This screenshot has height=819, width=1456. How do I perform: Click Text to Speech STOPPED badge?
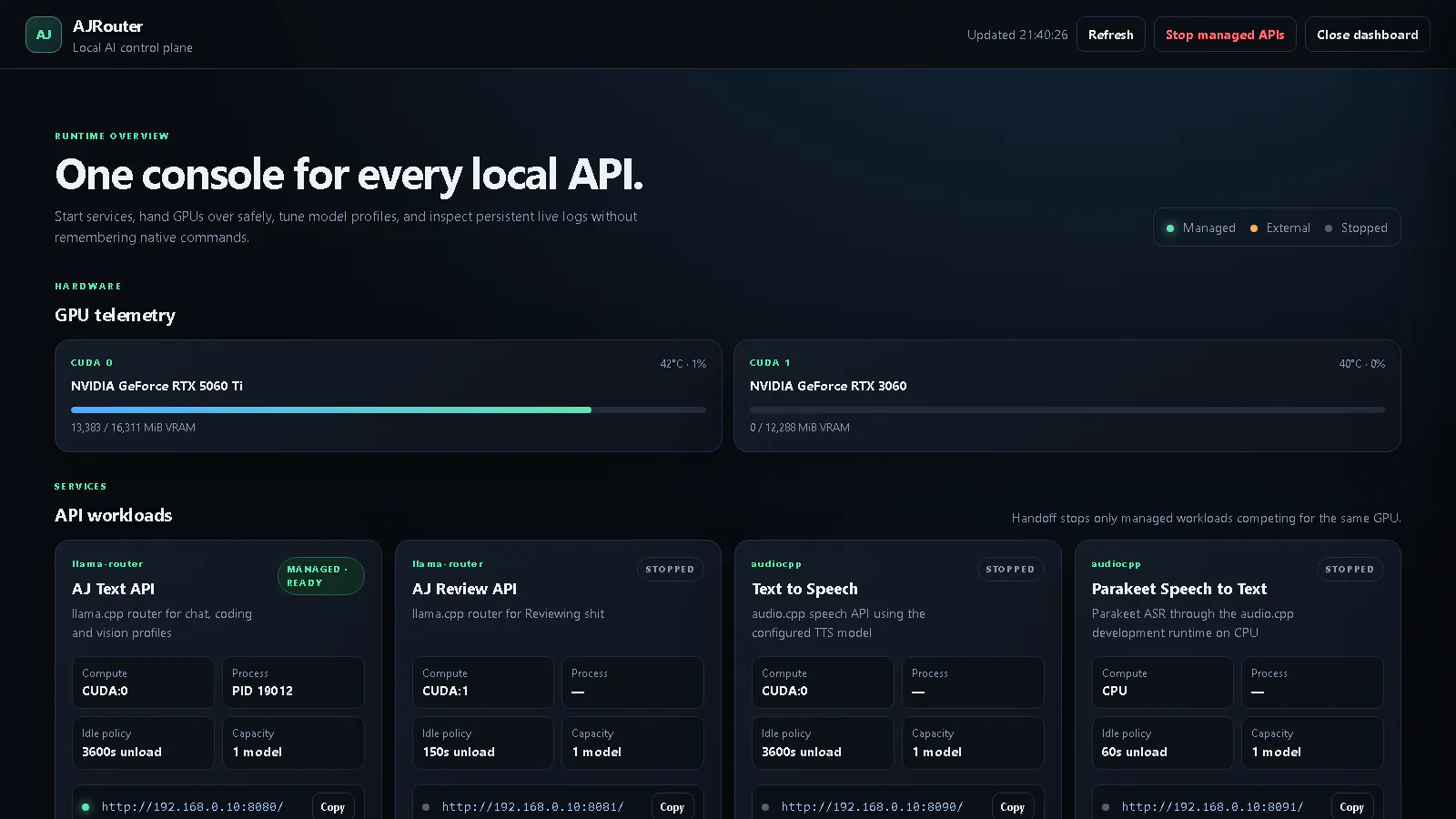point(1010,570)
